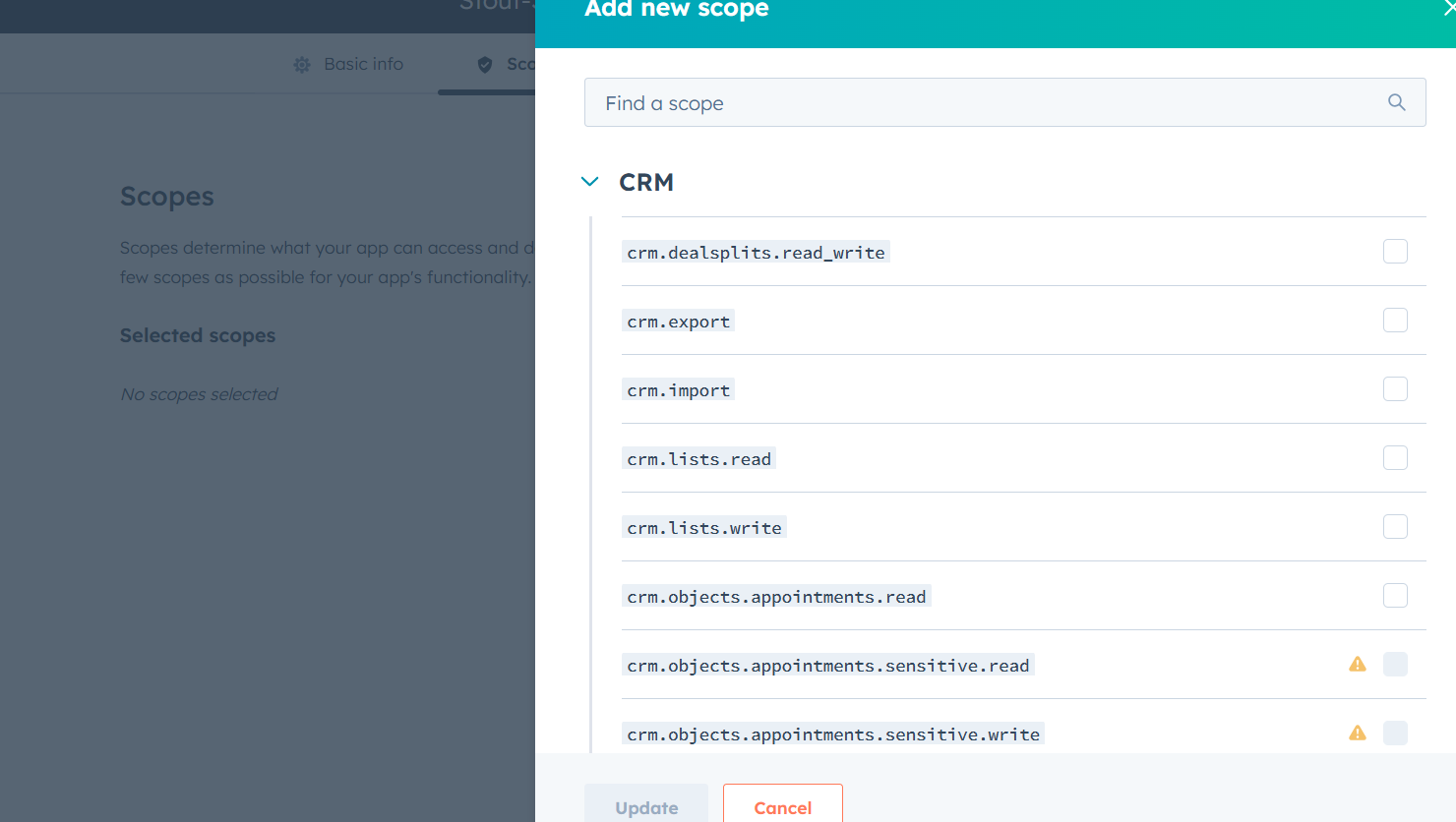1456x822 pixels.
Task: Select the crm.lists.read checkbox
Action: coord(1395,458)
